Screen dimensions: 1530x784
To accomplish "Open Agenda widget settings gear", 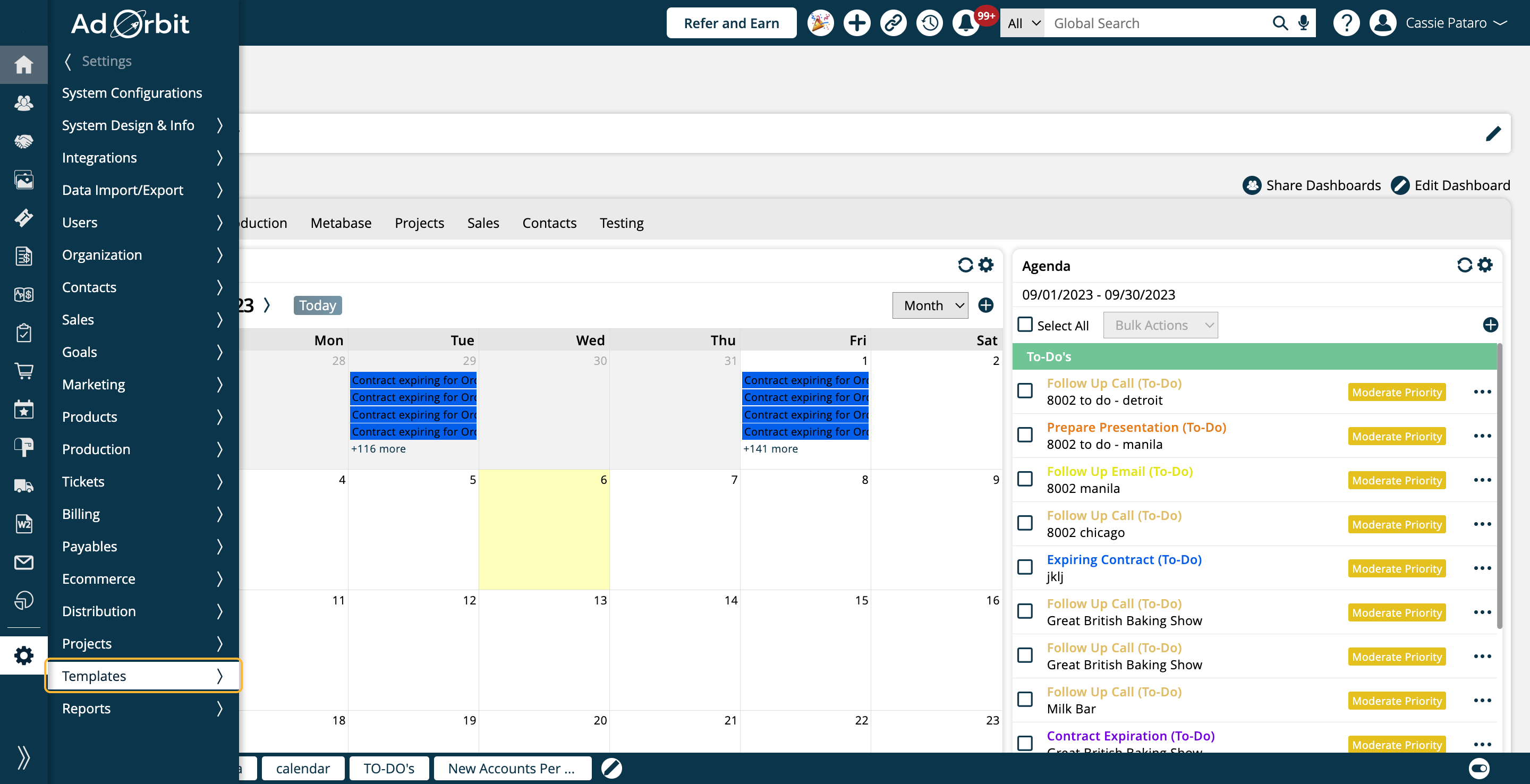I will click(x=1485, y=265).
